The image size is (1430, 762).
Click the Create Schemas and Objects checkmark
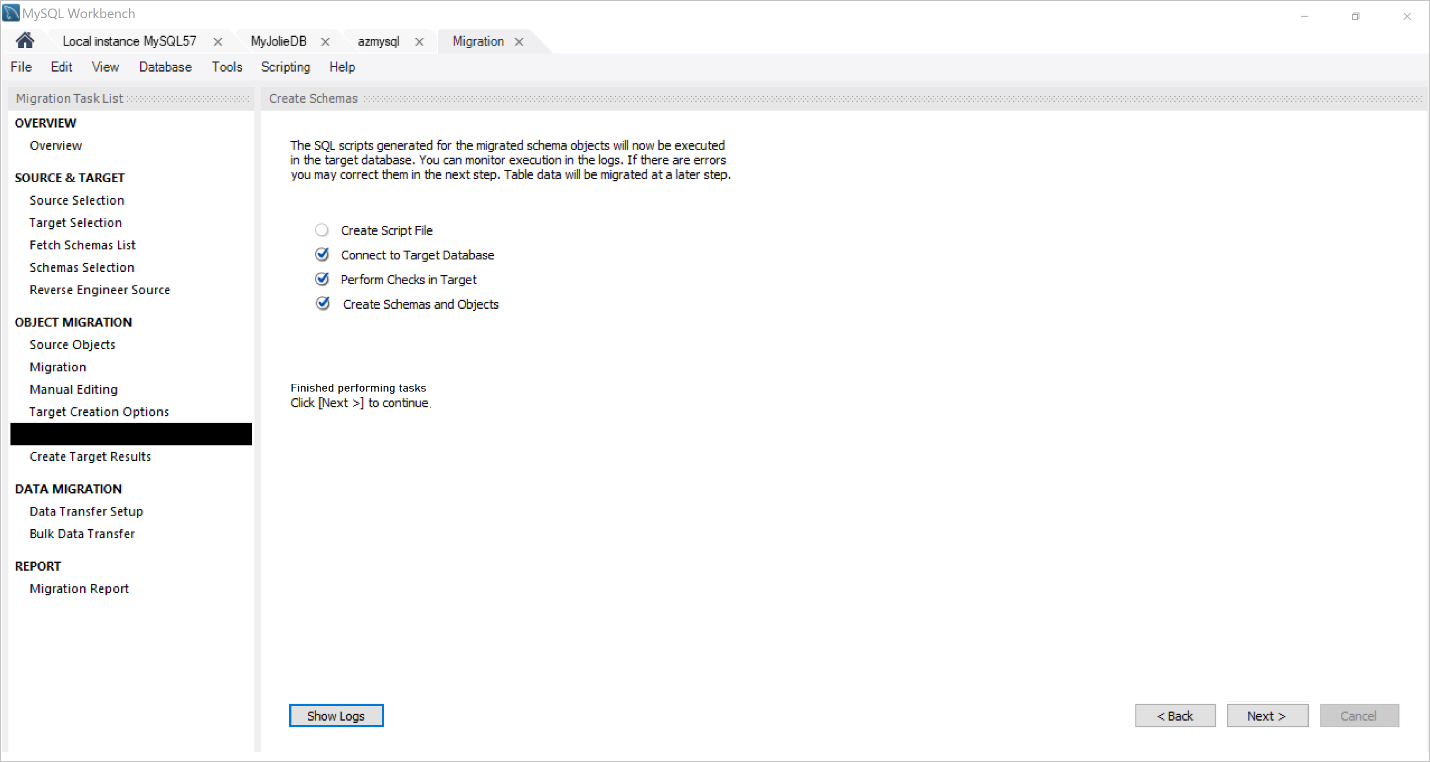pyautogui.click(x=322, y=304)
